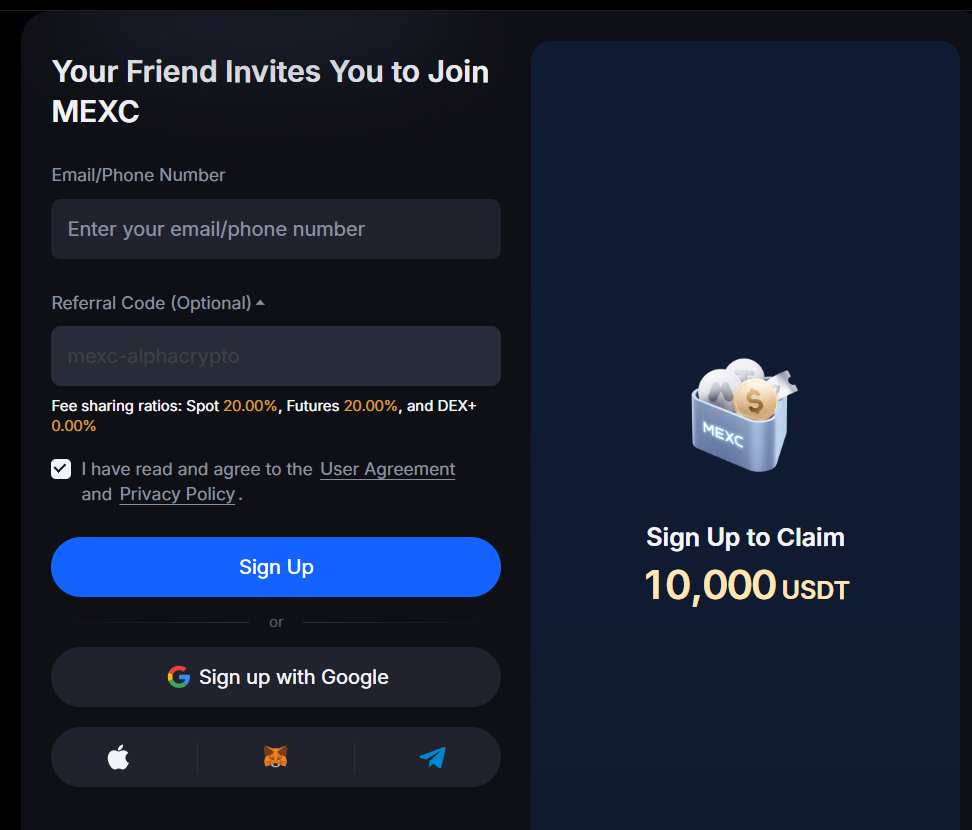
Task: Open the Privacy Policy link
Action: click(177, 494)
